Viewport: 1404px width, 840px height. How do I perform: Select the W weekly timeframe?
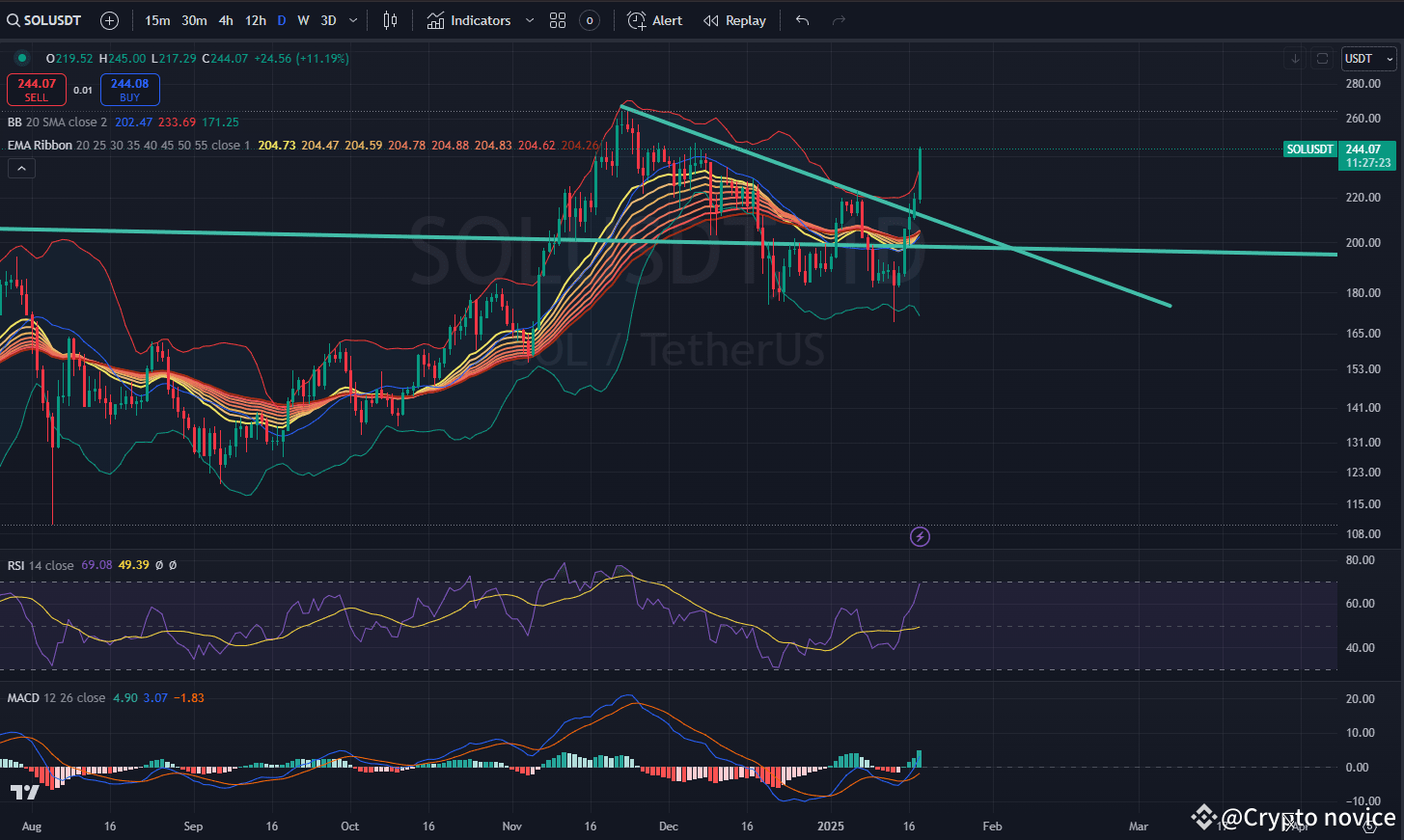coord(303,20)
